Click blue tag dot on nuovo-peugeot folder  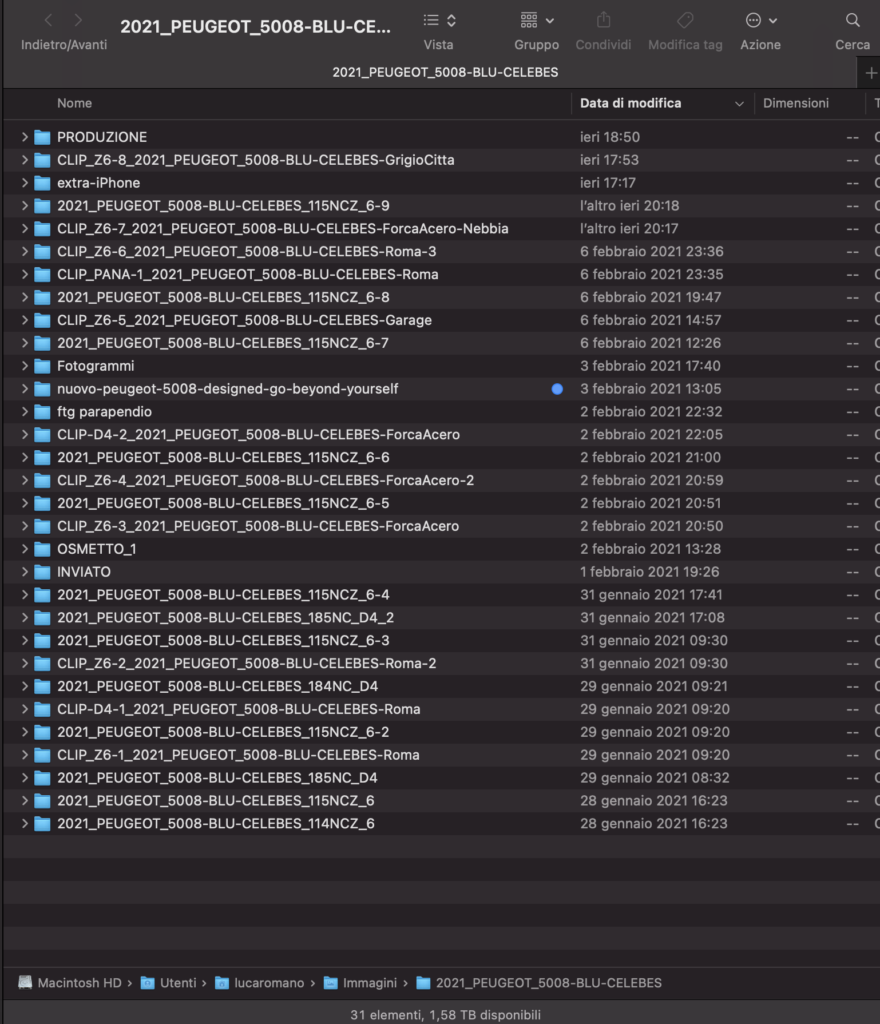tap(557, 389)
